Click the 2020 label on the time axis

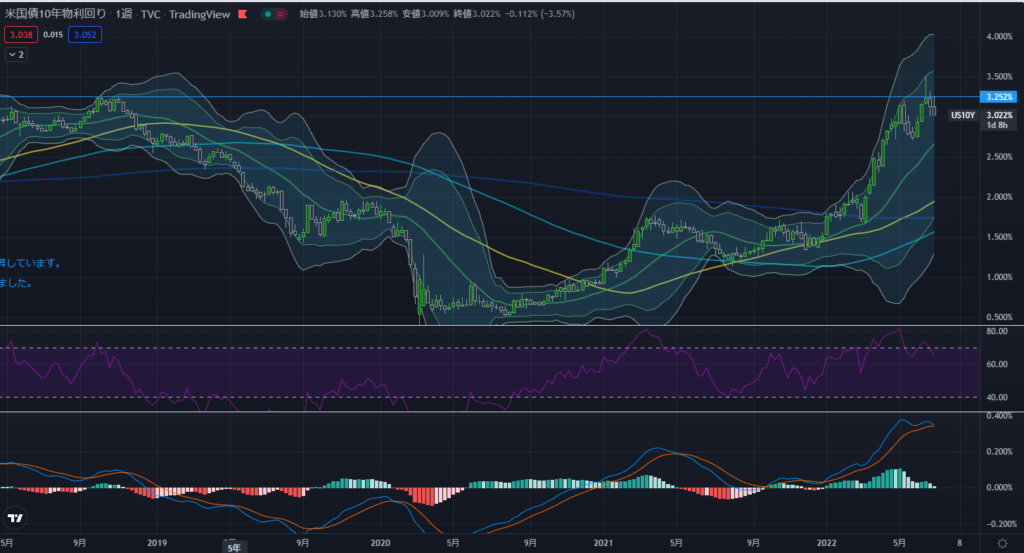[x=379, y=541]
